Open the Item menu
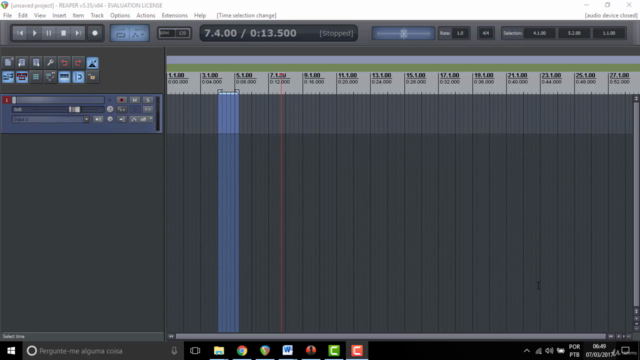 point(78,16)
